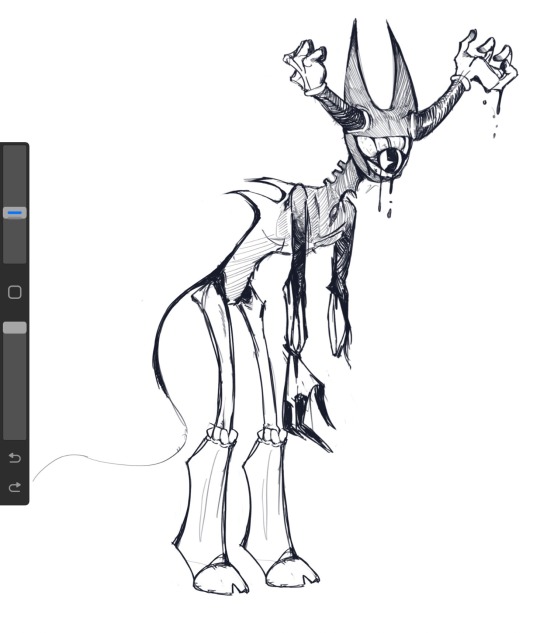The height and width of the screenshot is (633, 540).
Task: Tap the brush opacity slider handle
Action: click(15, 328)
